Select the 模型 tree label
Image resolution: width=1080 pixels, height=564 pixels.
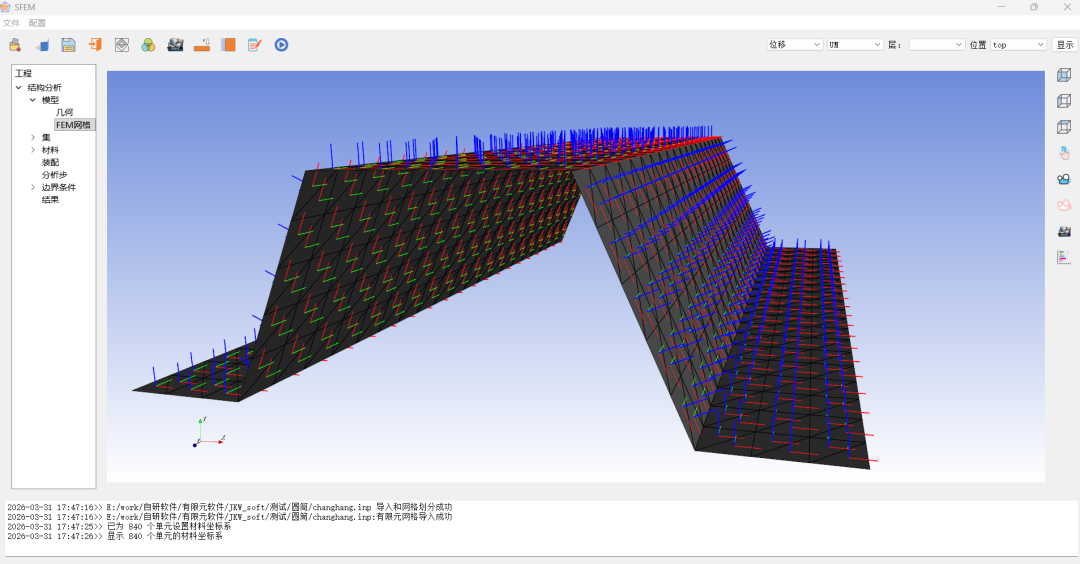click(x=50, y=100)
